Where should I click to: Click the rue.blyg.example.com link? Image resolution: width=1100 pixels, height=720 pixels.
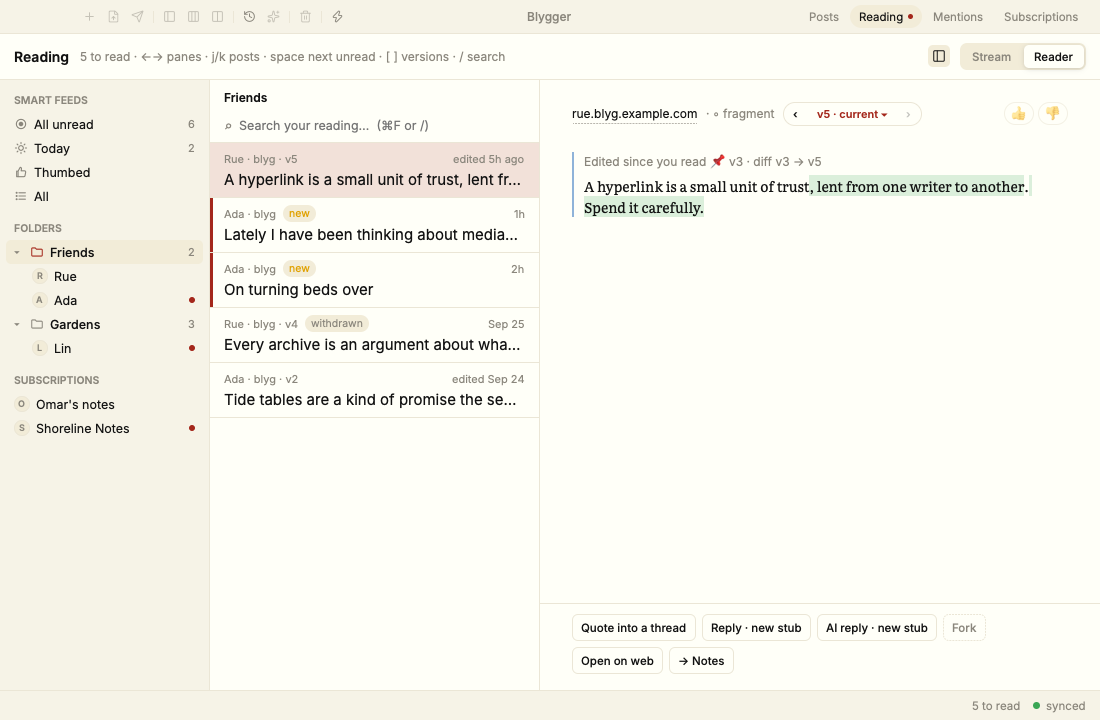click(x=634, y=114)
